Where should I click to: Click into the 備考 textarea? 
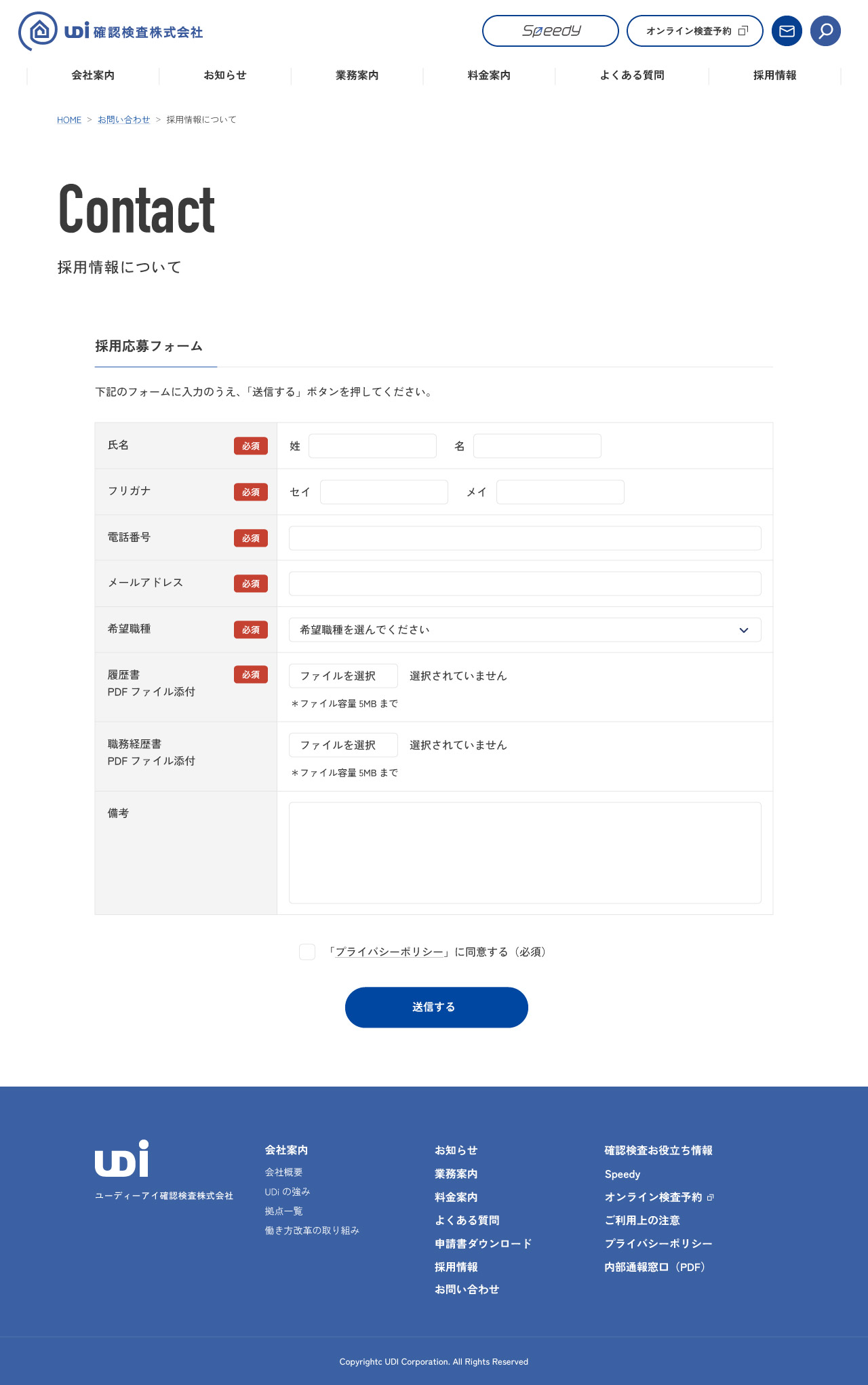524,853
